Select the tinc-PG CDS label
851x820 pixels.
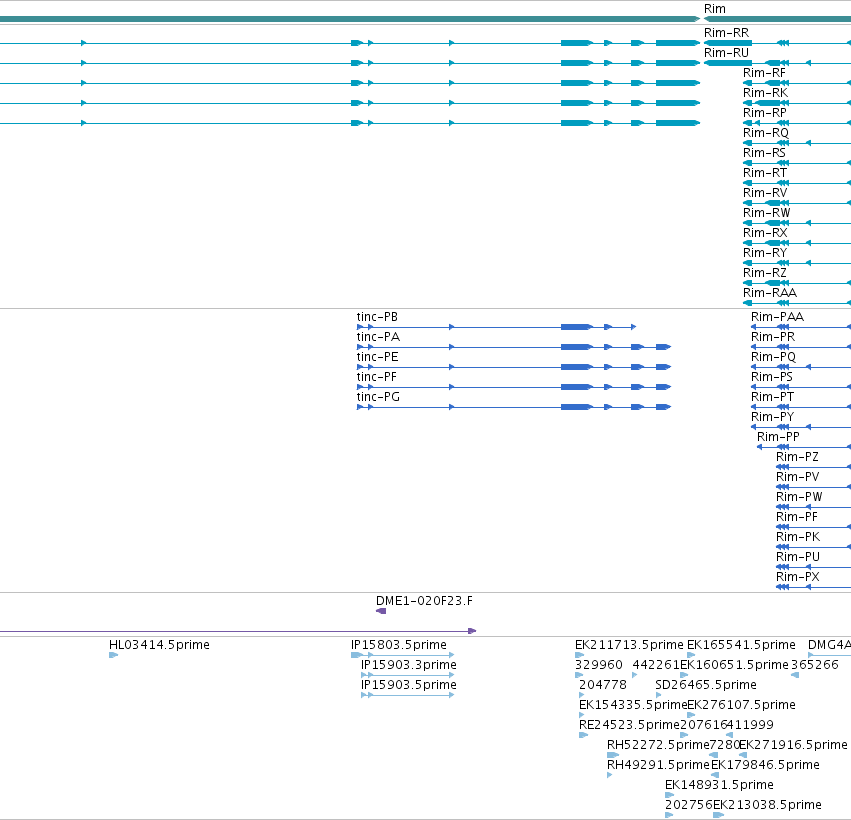point(378,397)
